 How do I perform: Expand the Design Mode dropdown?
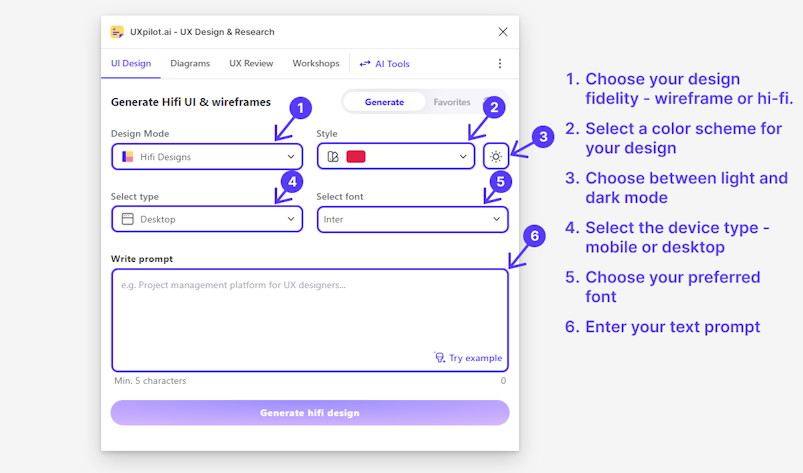(207, 157)
